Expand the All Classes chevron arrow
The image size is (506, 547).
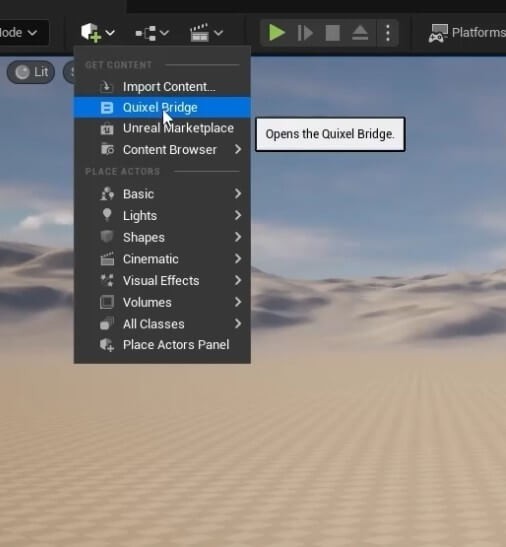(x=238, y=323)
